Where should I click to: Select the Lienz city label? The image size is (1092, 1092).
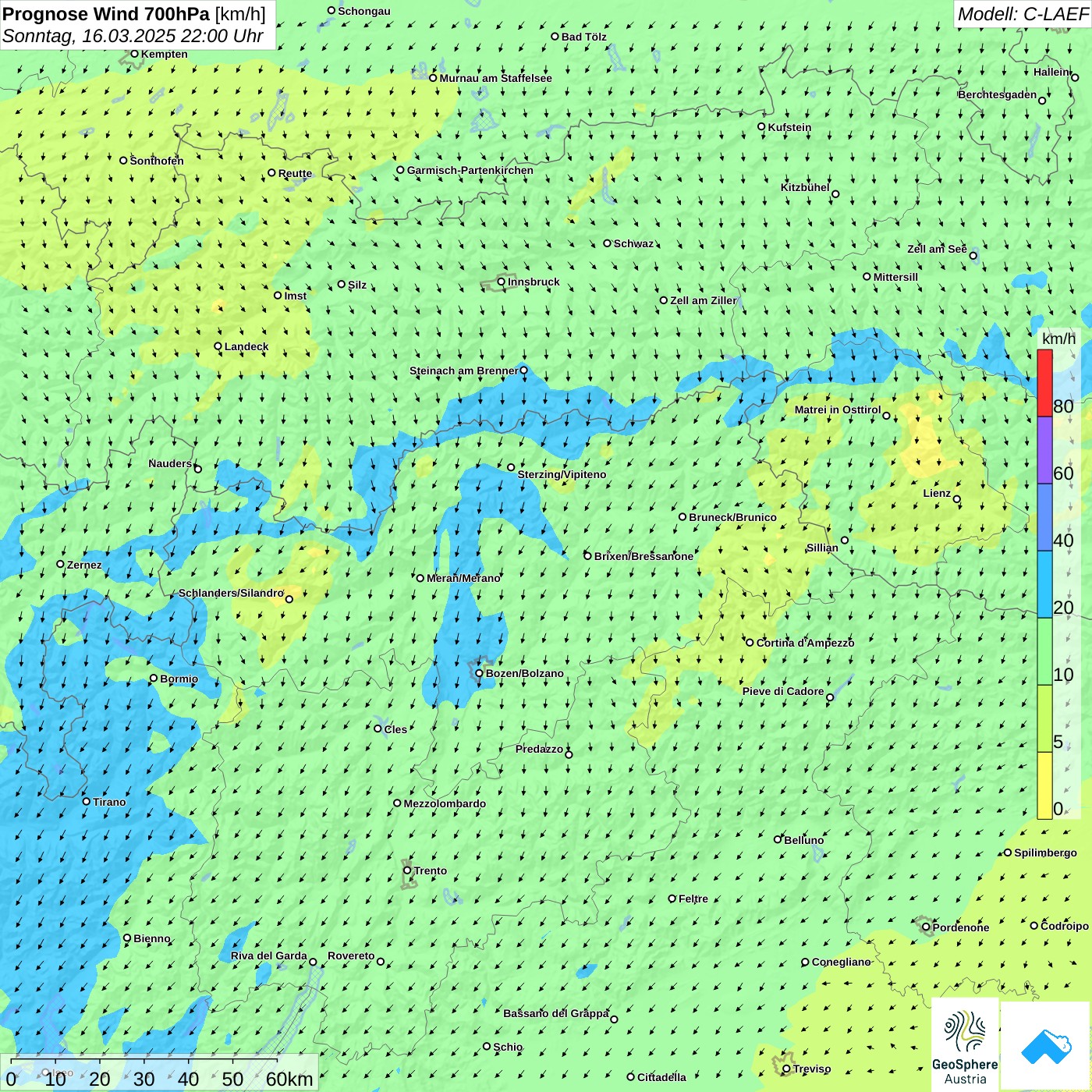point(937,493)
